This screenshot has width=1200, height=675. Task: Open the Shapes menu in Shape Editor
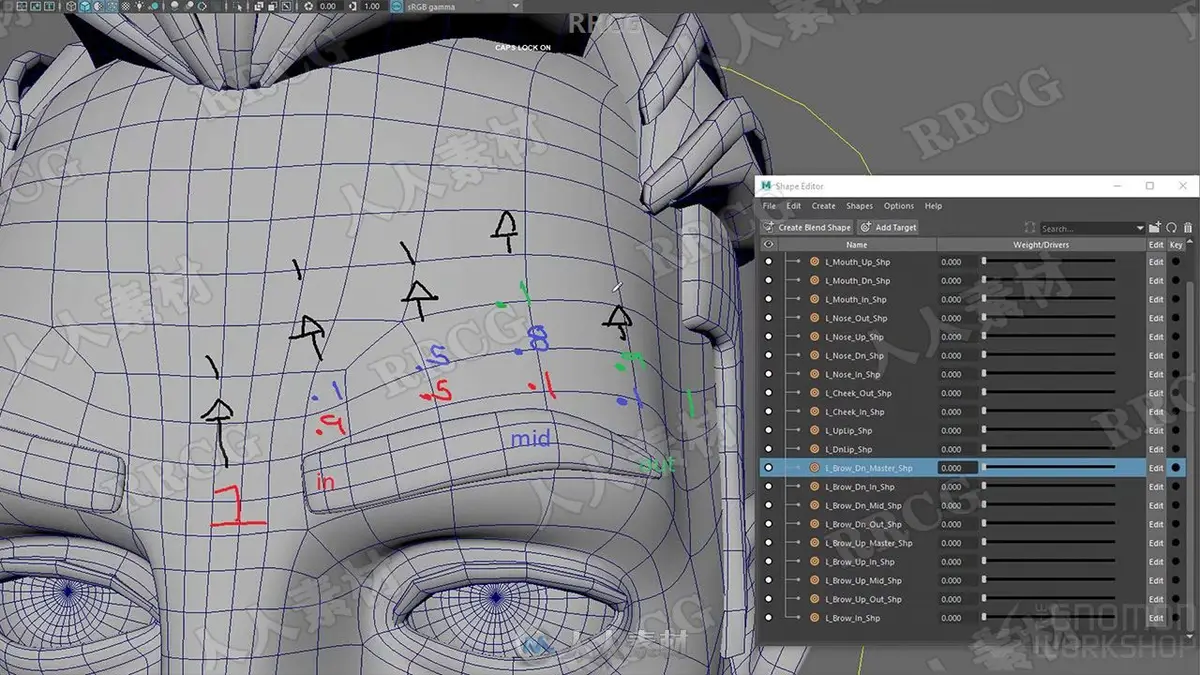point(859,206)
